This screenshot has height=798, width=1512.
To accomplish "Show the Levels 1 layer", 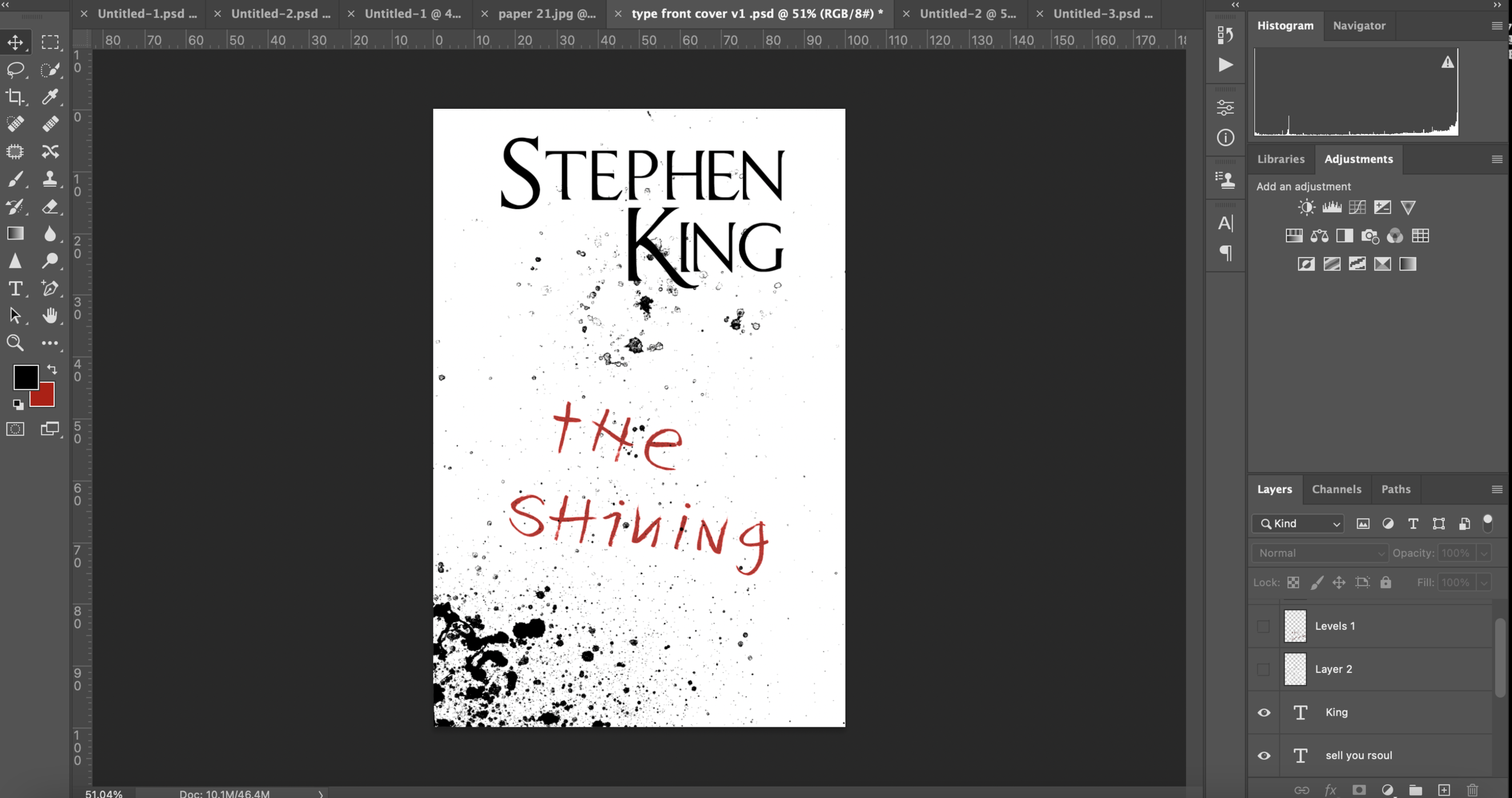I will pyautogui.click(x=1263, y=626).
